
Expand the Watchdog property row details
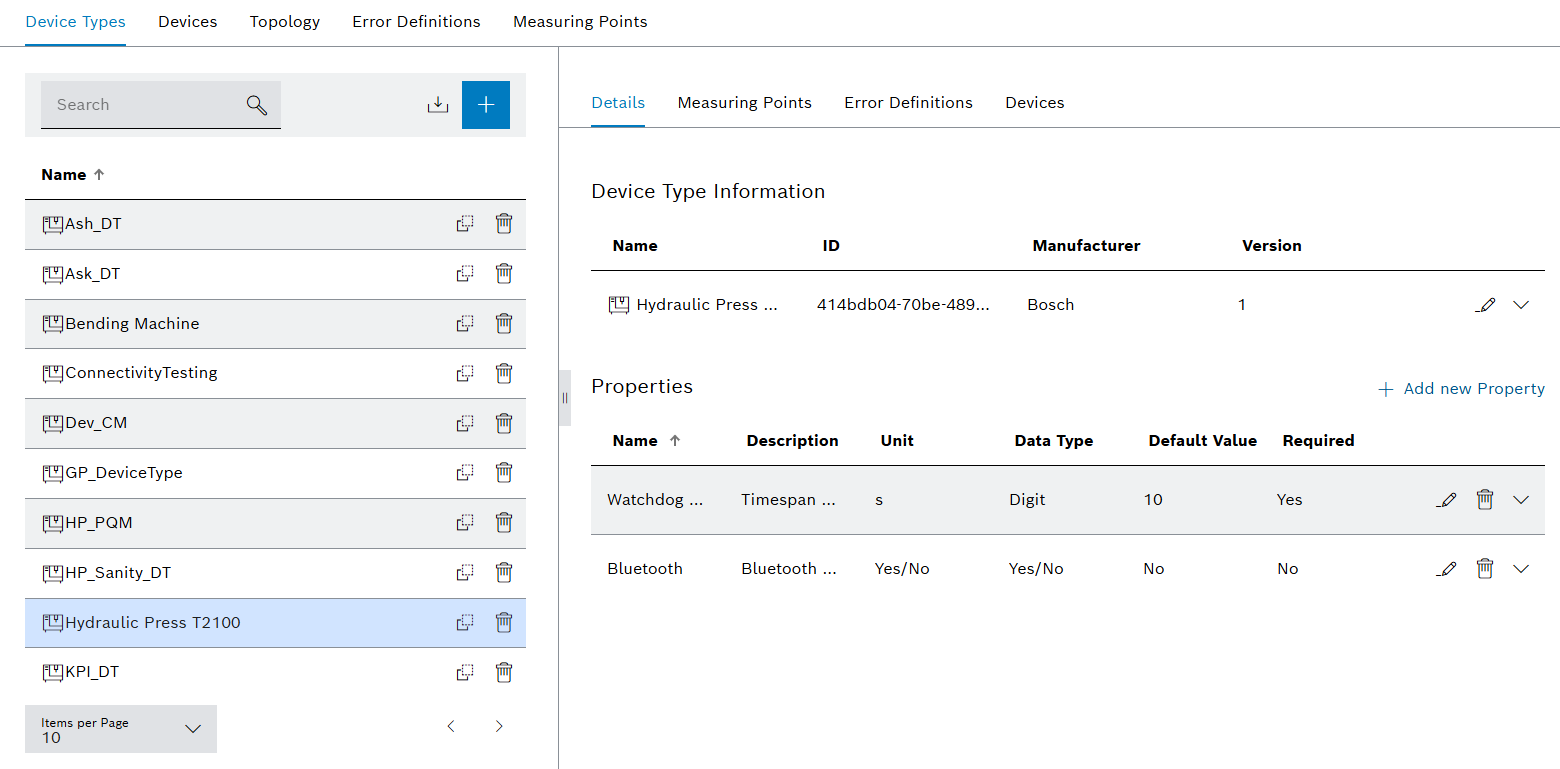1521,500
